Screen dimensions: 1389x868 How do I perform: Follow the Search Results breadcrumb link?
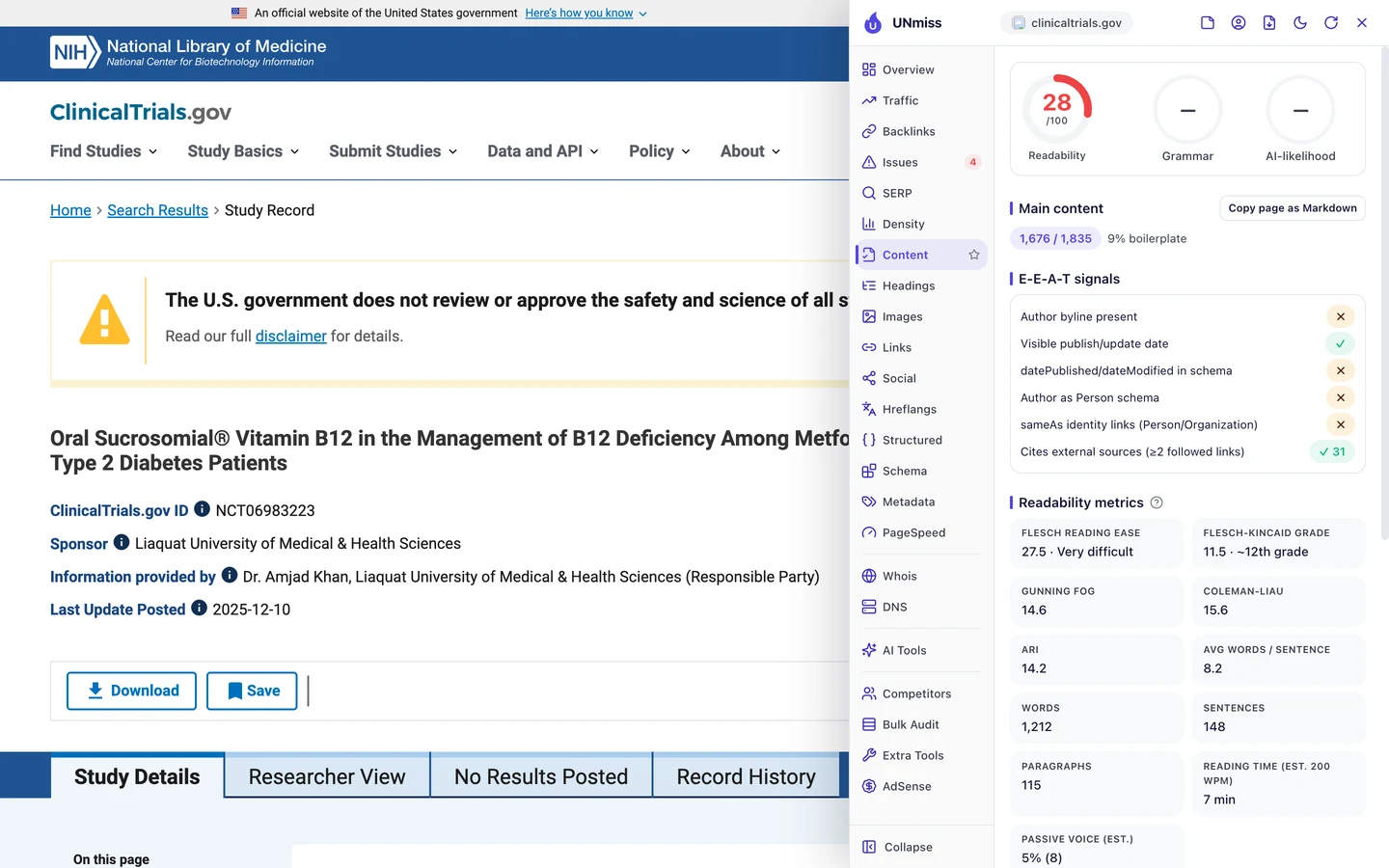pos(157,210)
